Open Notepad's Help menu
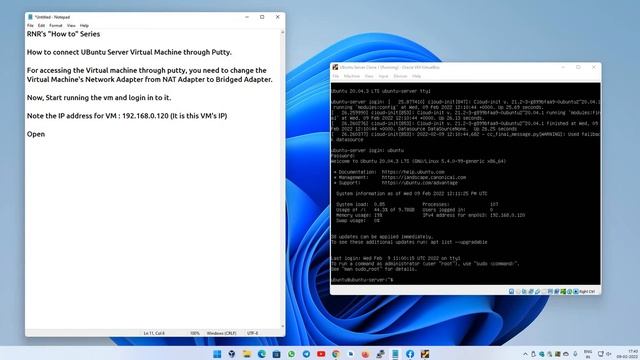The height and width of the screenshot is (360, 640). 84,26
